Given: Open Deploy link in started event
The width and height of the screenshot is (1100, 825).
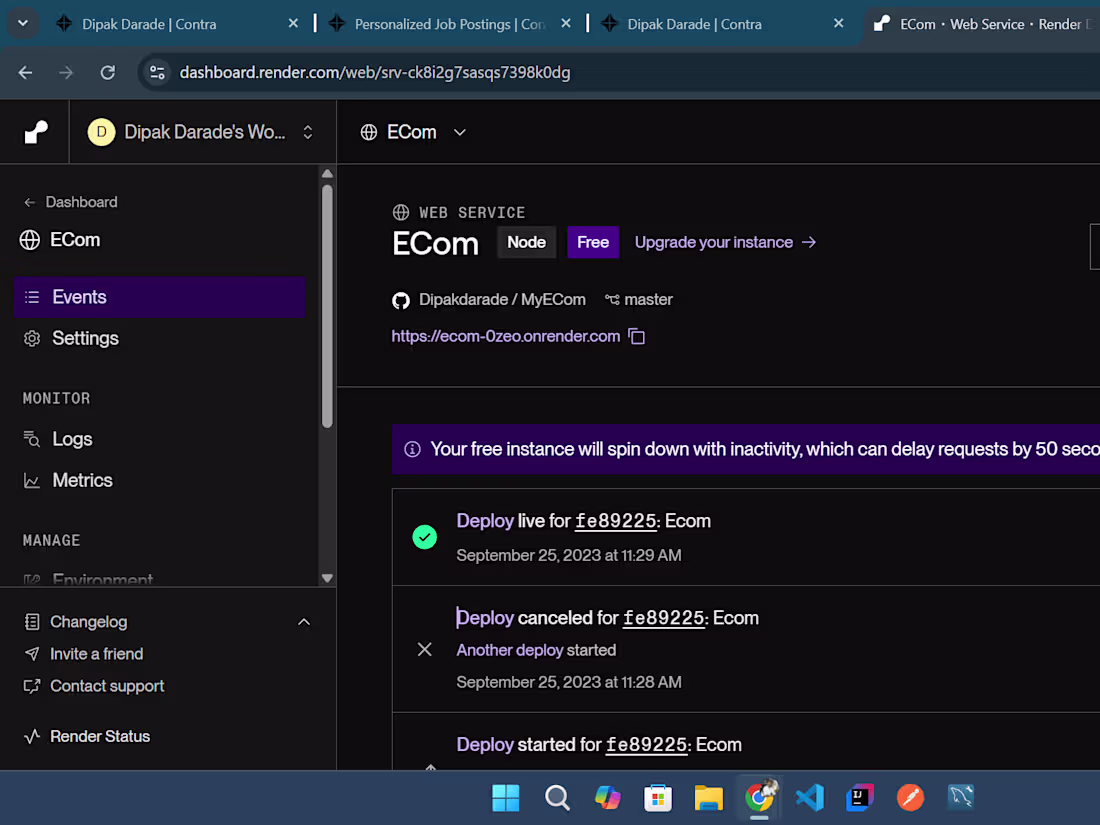Looking at the screenshot, I should (485, 745).
